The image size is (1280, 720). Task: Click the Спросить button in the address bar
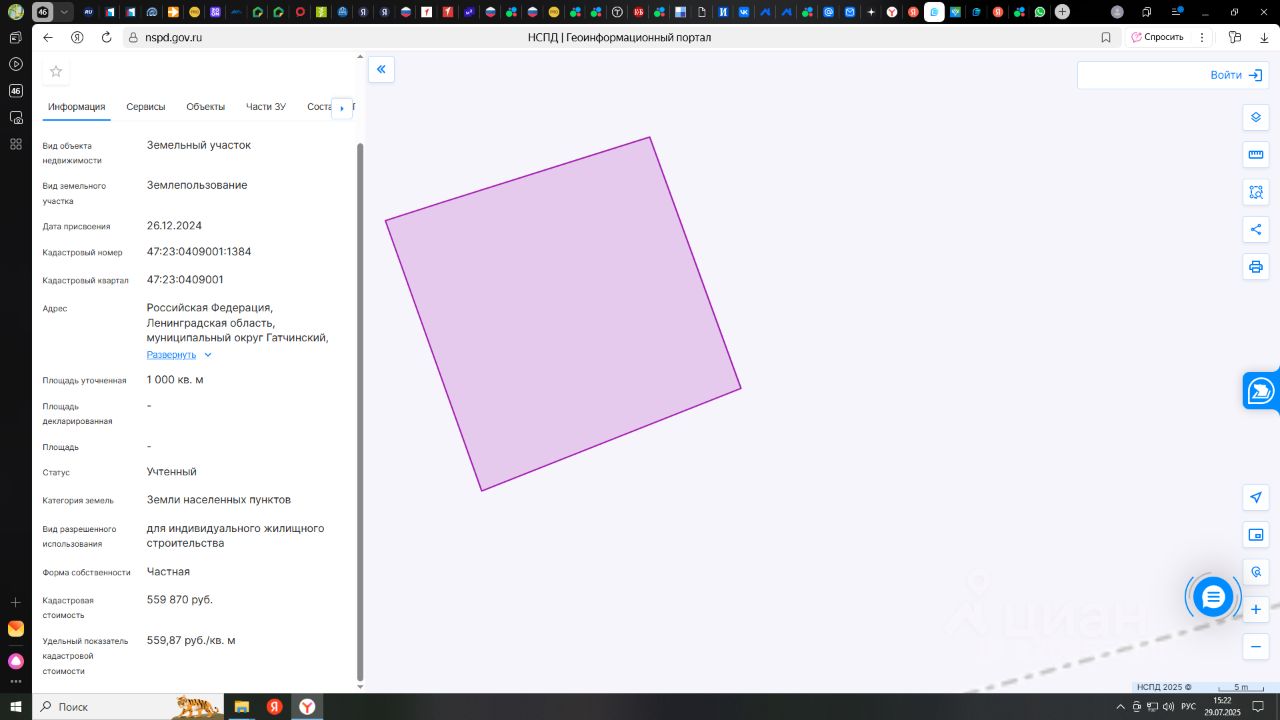point(1157,37)
